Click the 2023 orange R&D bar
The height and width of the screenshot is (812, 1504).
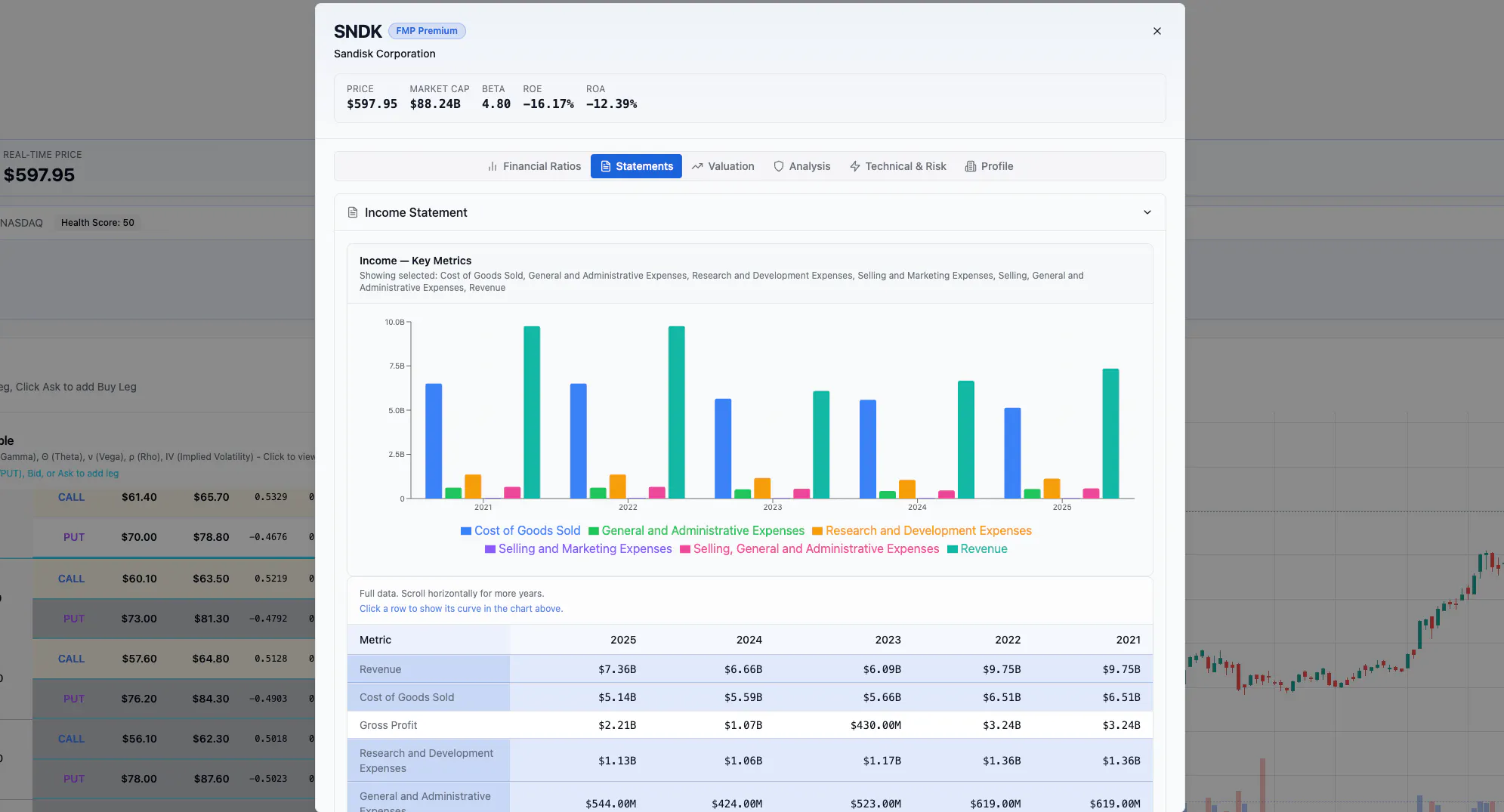(762, 488)
